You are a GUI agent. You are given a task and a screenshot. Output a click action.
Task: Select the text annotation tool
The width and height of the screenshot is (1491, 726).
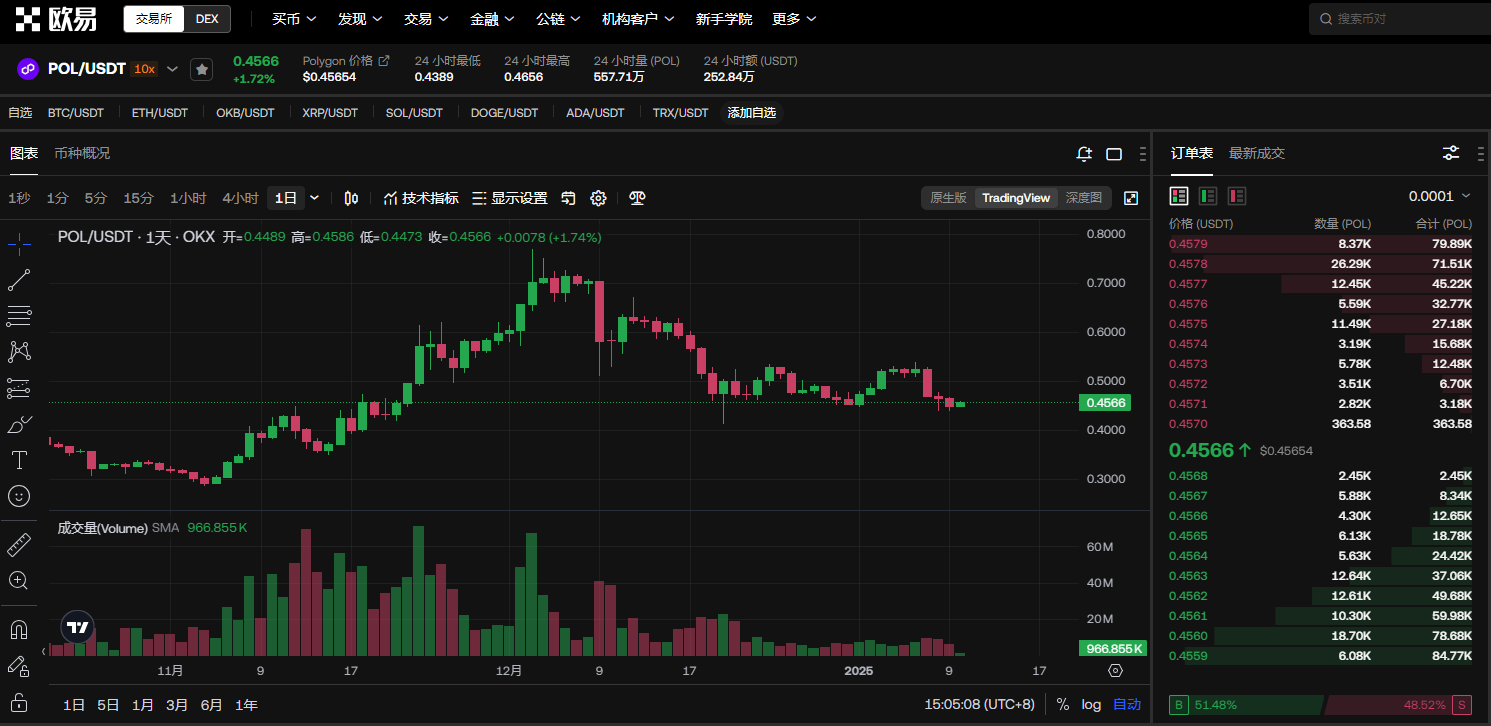[19, 460]
